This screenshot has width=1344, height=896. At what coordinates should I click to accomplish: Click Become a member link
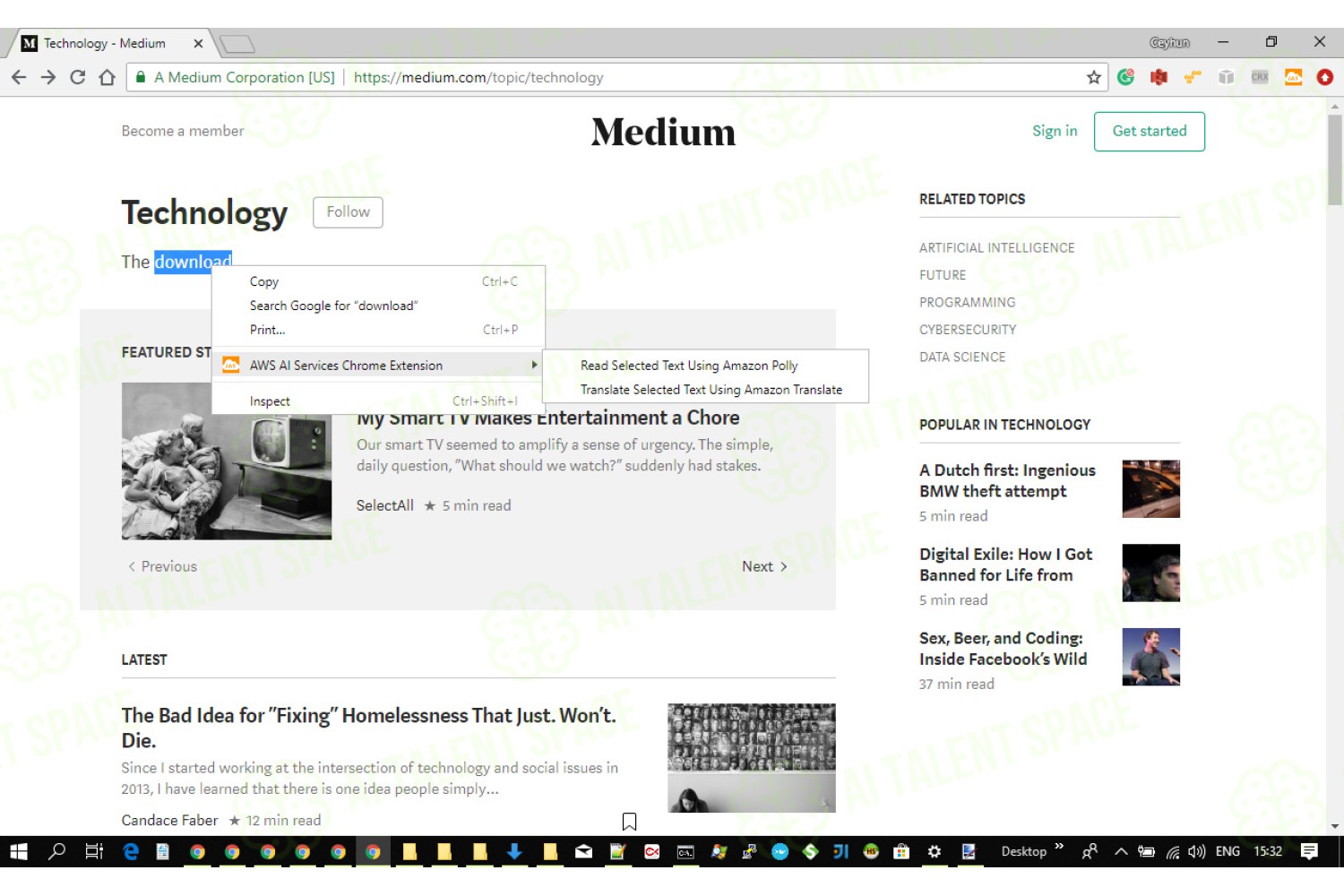coord(183,131)
